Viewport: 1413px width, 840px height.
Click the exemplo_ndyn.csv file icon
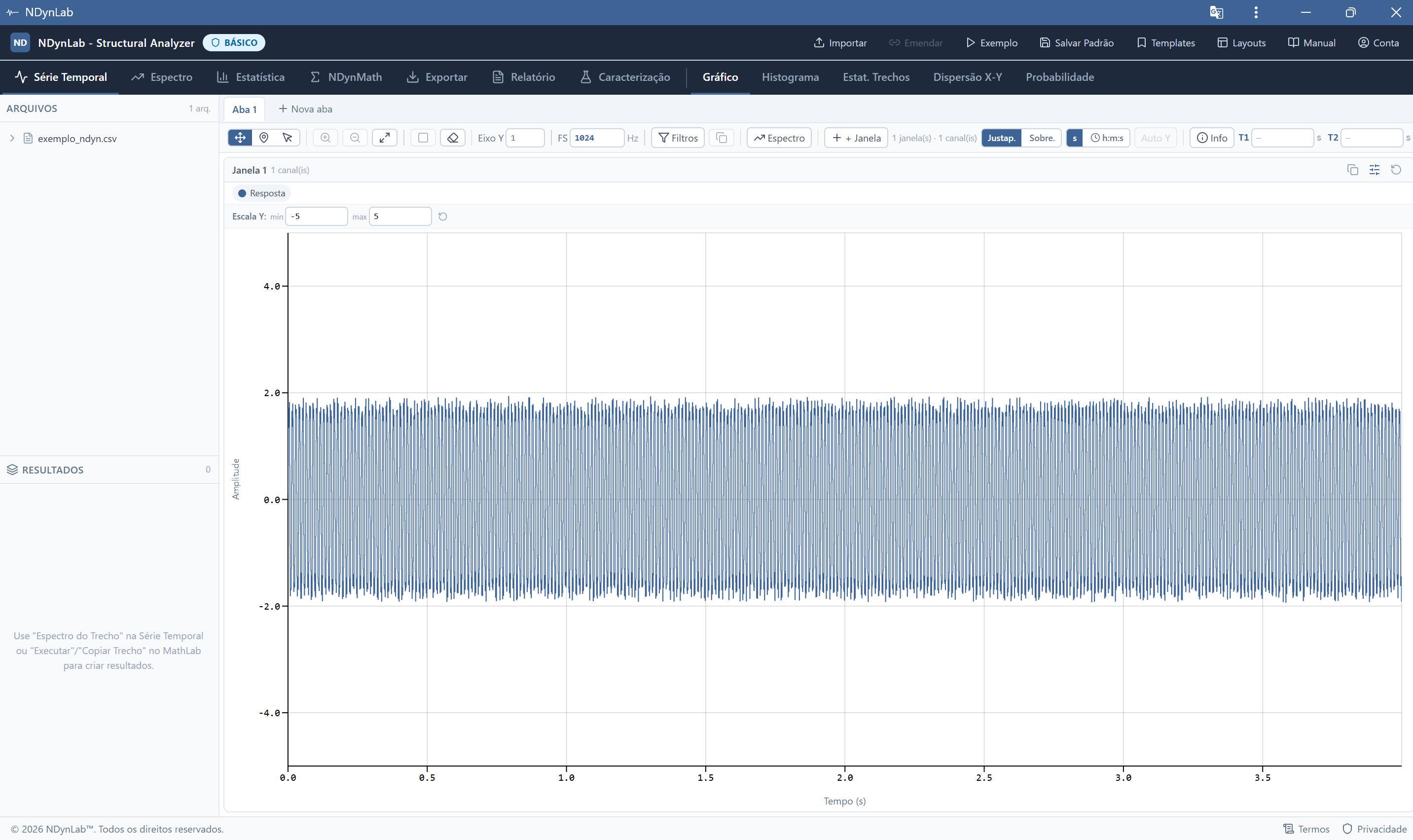point(28,138)
